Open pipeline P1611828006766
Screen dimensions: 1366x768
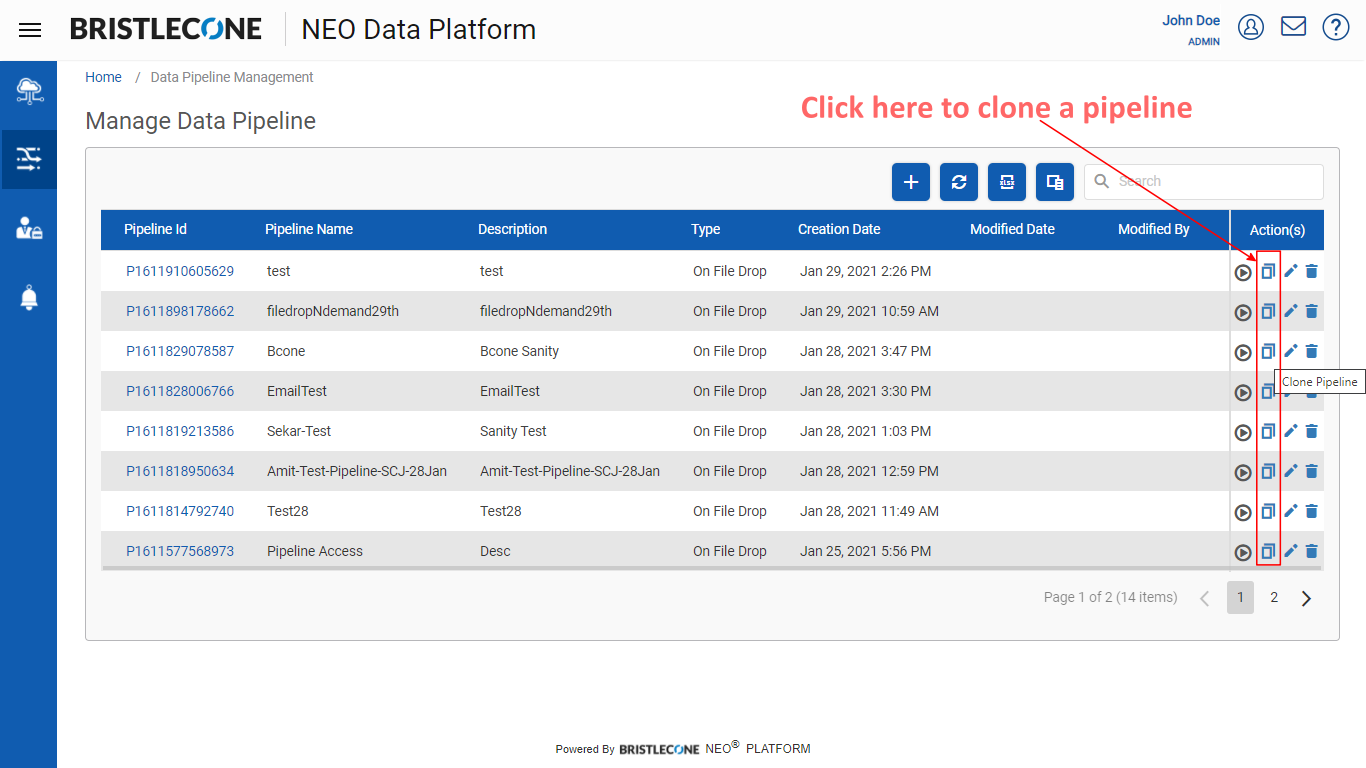pos(180,391)
